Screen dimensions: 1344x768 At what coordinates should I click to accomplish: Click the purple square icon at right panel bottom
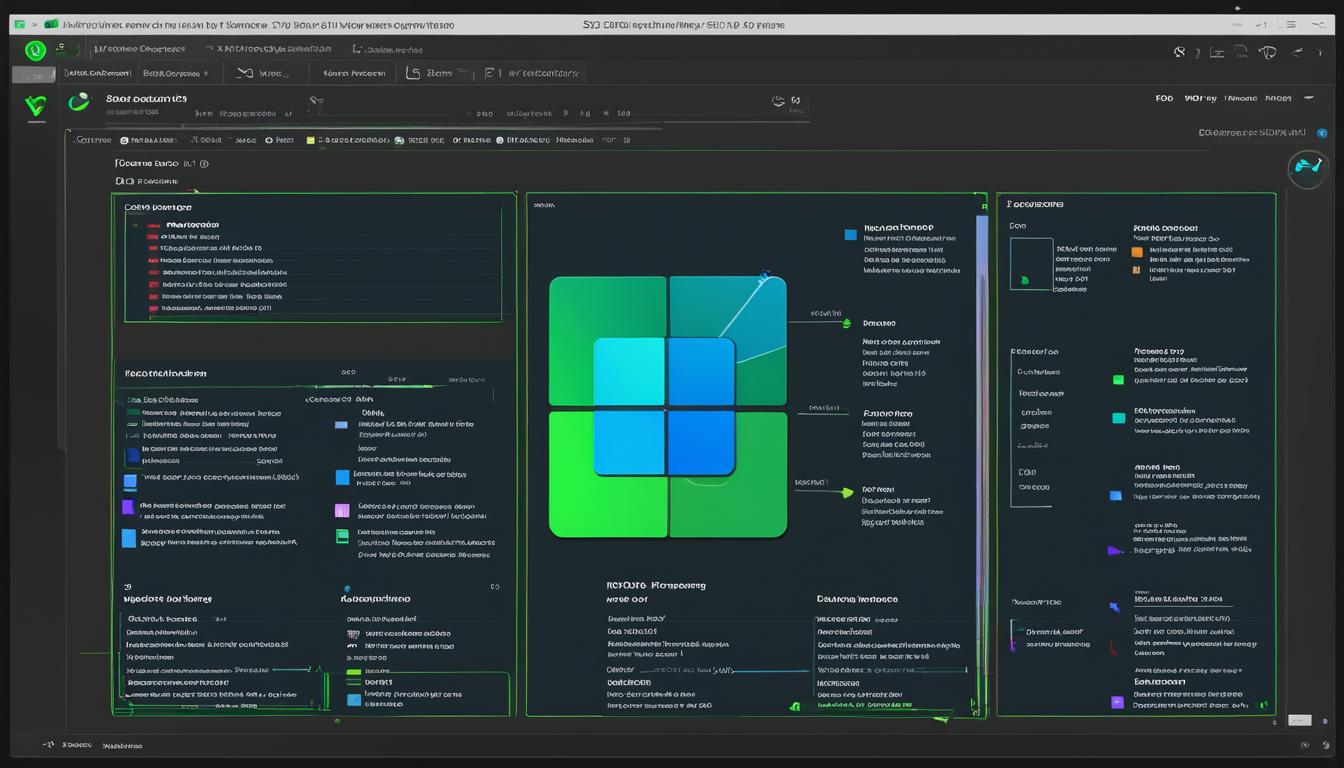pyautogui.click(x=1117, y=702)
